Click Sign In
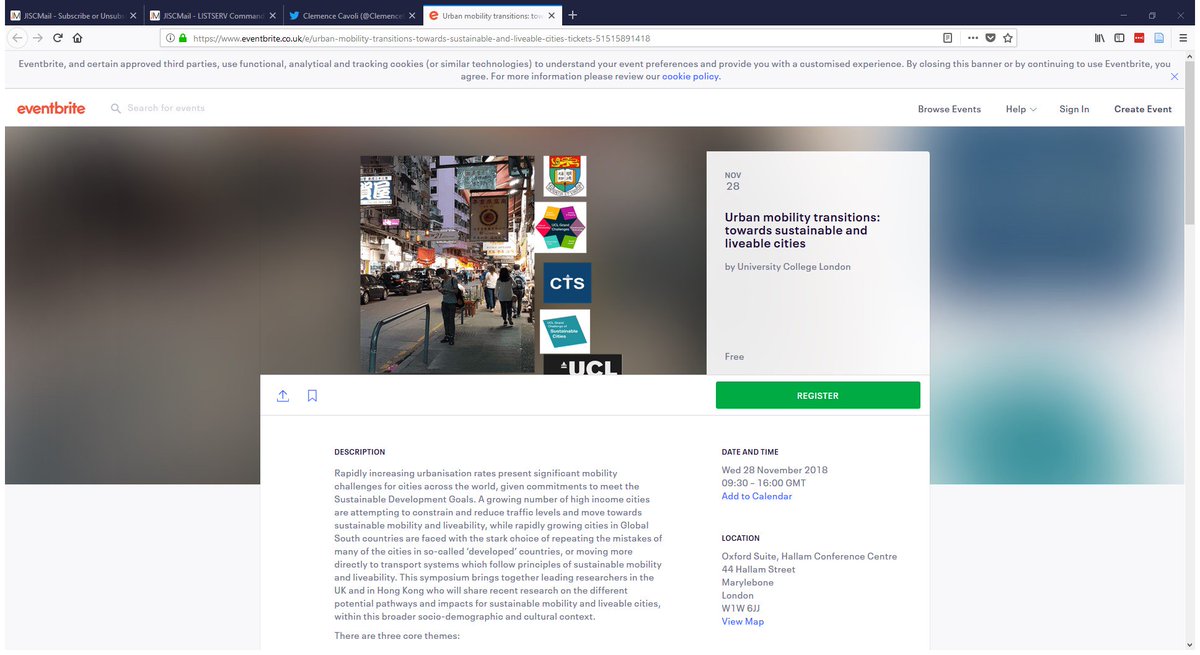 (1074, 109)
